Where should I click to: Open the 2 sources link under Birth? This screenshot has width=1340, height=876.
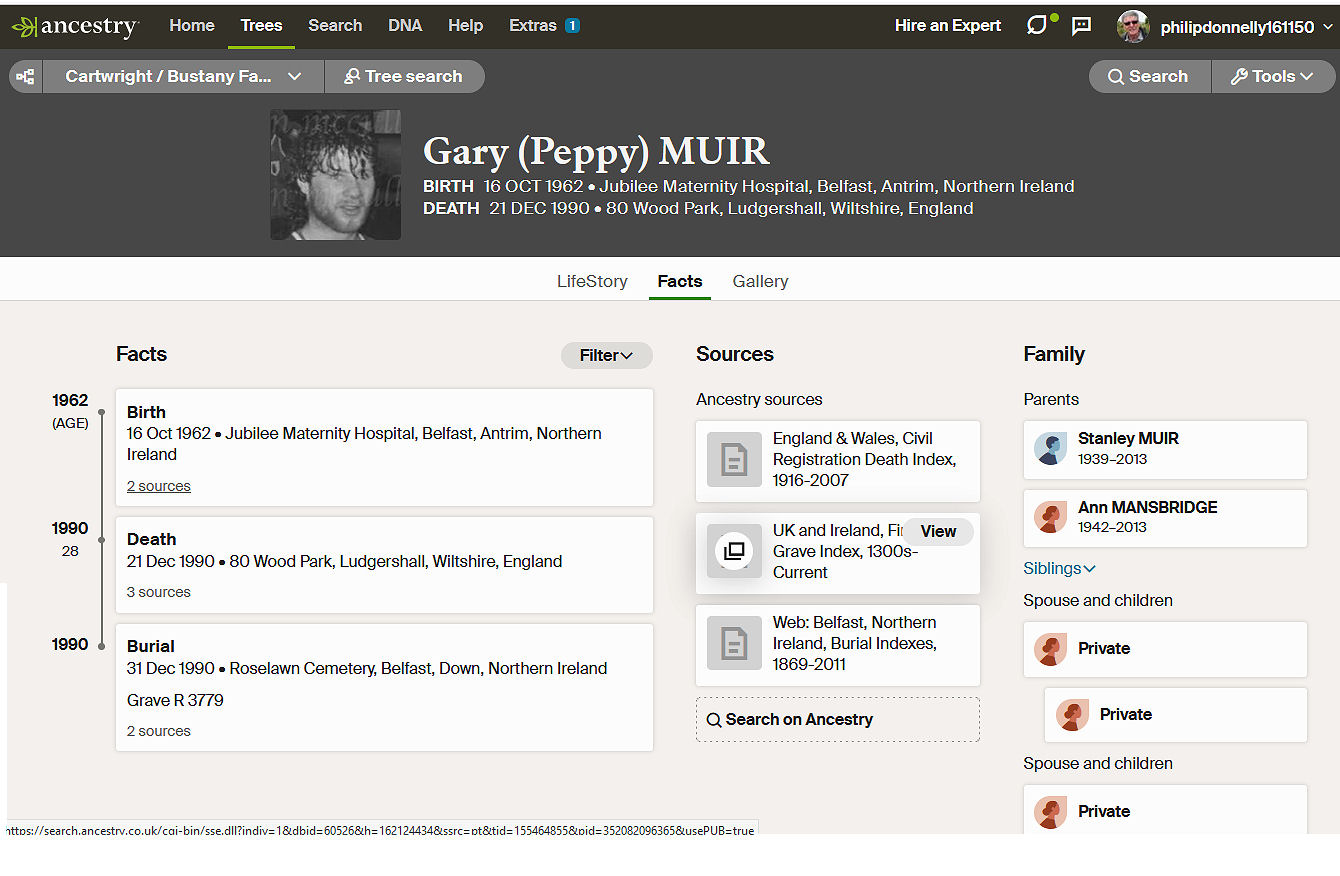point(158,486)
